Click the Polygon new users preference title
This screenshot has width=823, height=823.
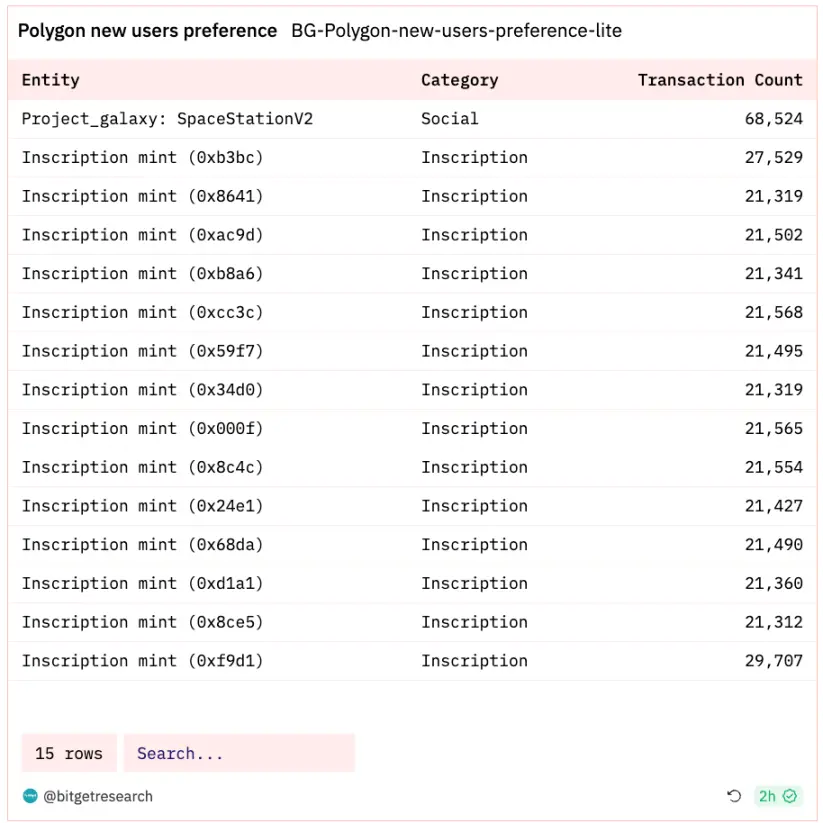(x=148, y=31)
